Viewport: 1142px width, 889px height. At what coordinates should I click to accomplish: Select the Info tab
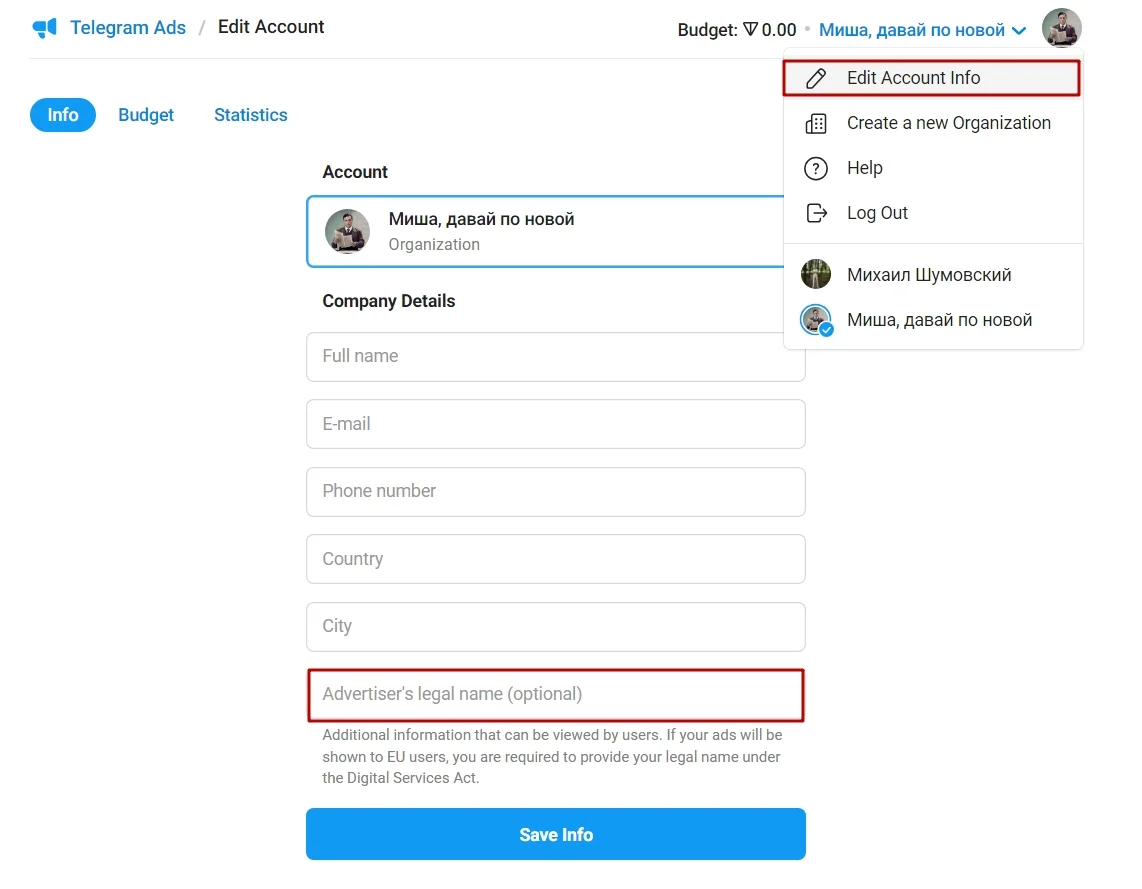pos(63,115)
